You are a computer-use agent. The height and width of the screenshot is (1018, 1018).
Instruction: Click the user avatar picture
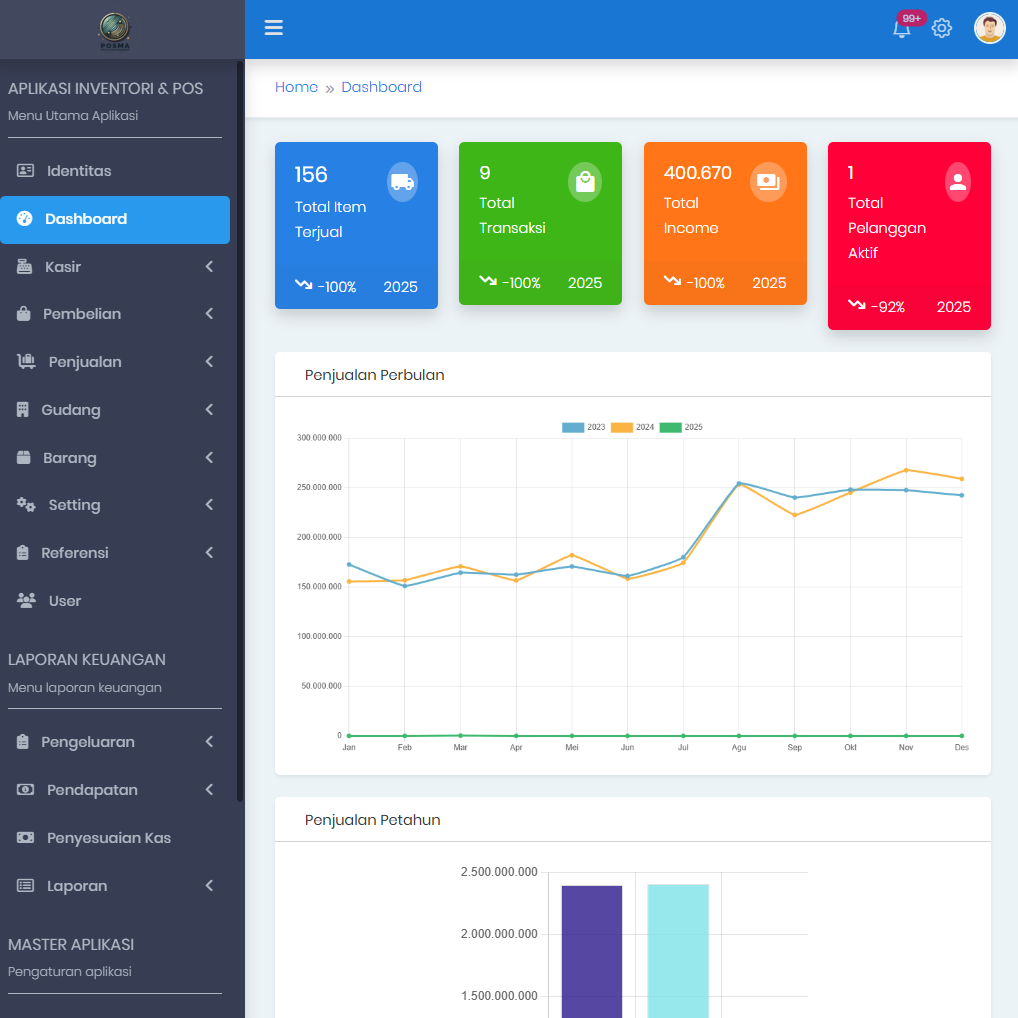[x=989, y=28]
